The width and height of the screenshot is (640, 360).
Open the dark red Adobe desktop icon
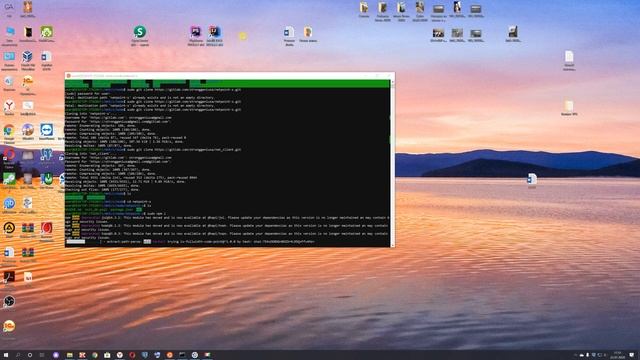[9, 277]
